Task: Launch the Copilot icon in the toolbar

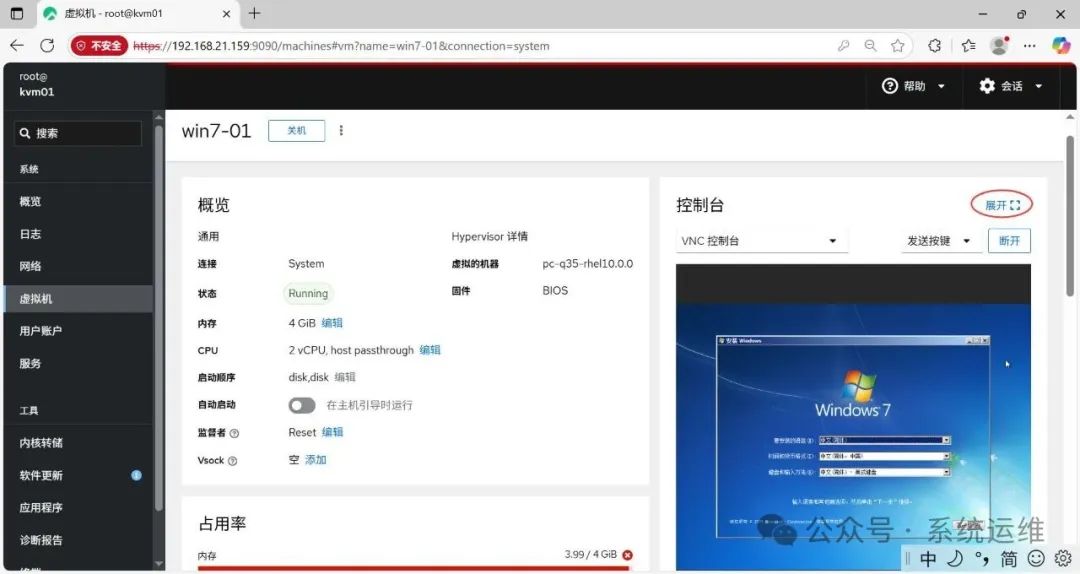Action: pyautogui.click(x=1061, y=45)
